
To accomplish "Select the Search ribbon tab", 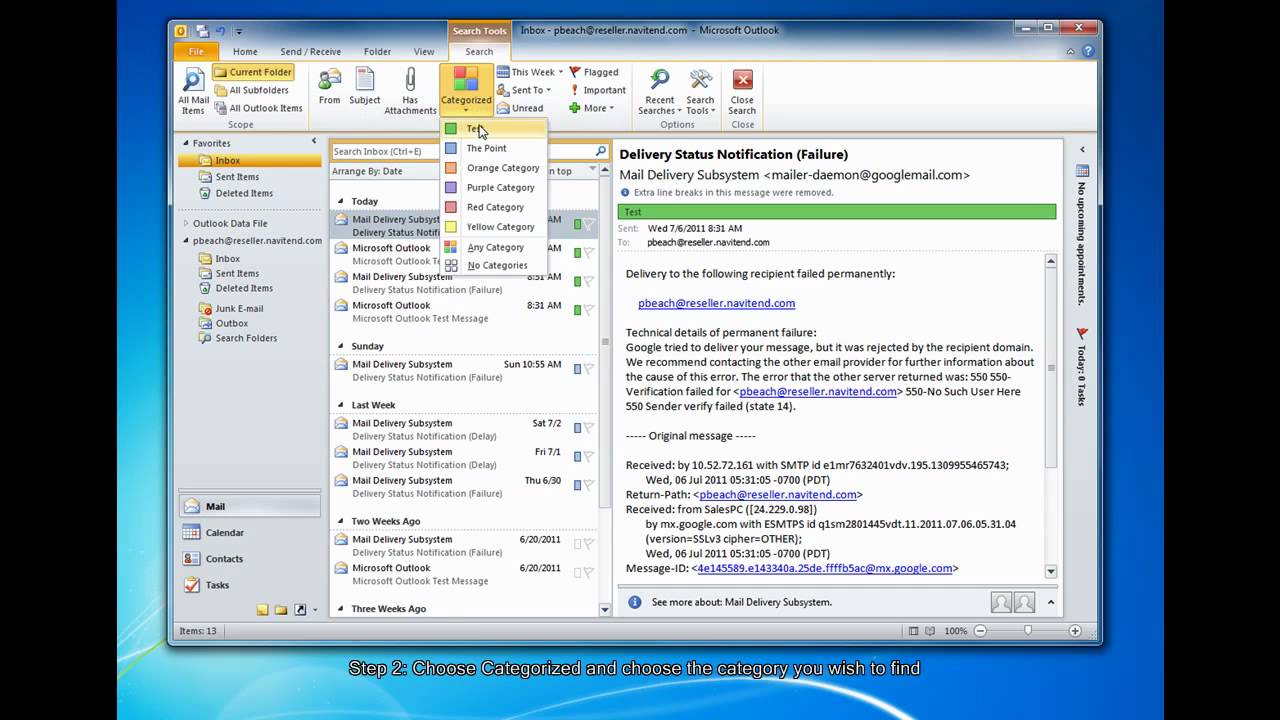I will point(479,52).
